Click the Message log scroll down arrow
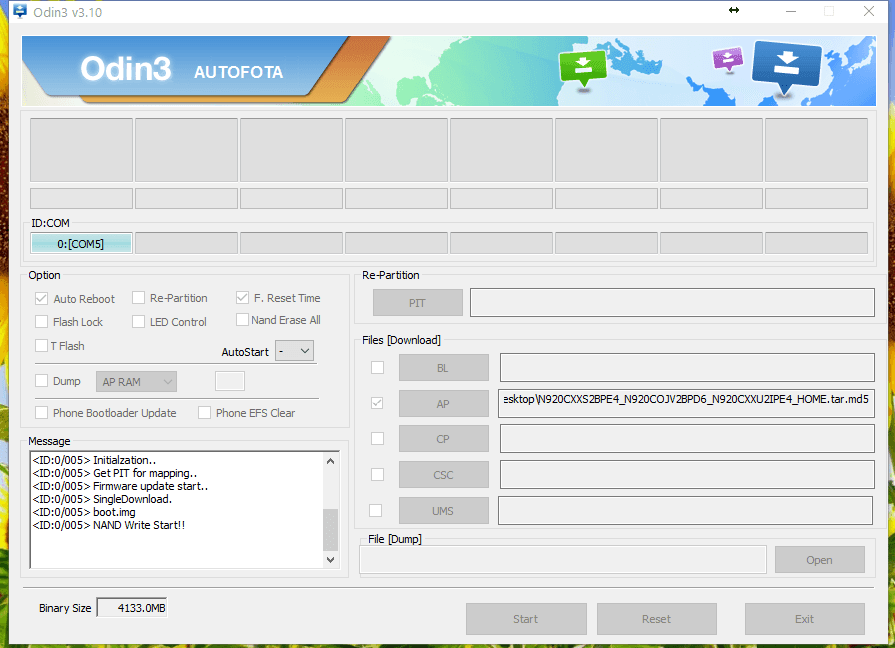This screenshot has height=648, width=895. 330,560
